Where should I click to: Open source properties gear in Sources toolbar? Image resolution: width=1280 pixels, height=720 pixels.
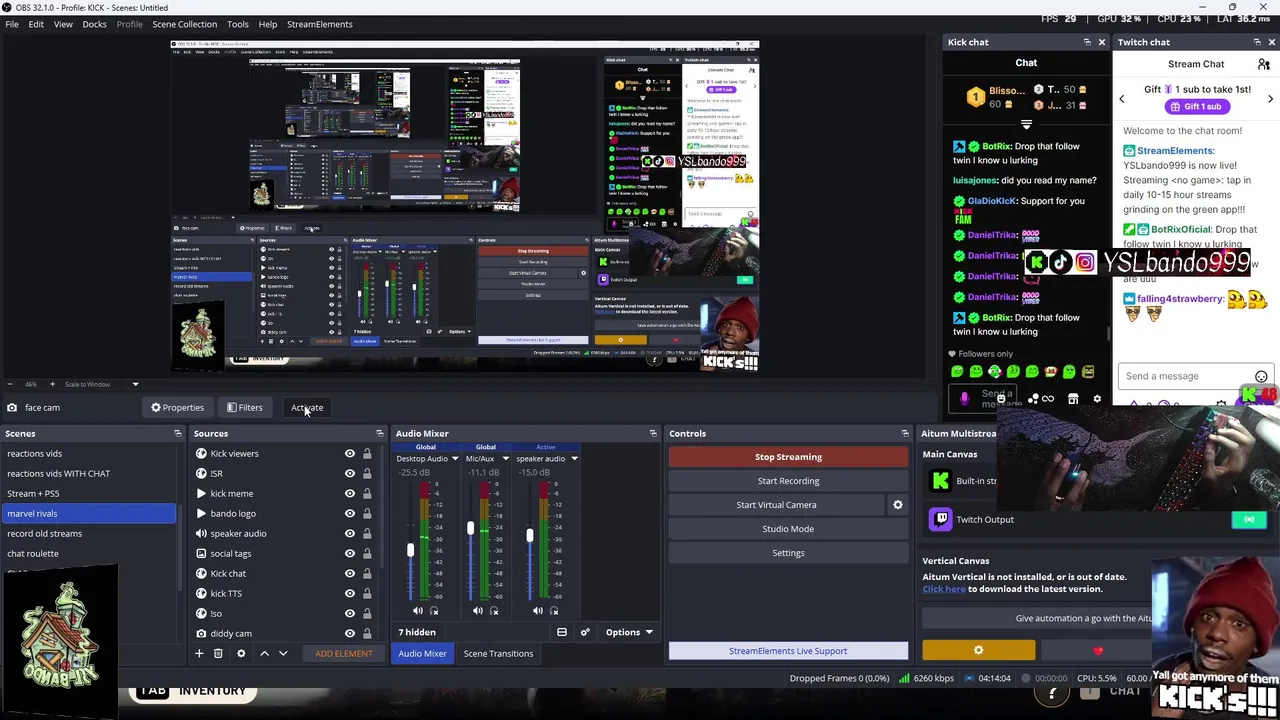(x=241, y=653)
